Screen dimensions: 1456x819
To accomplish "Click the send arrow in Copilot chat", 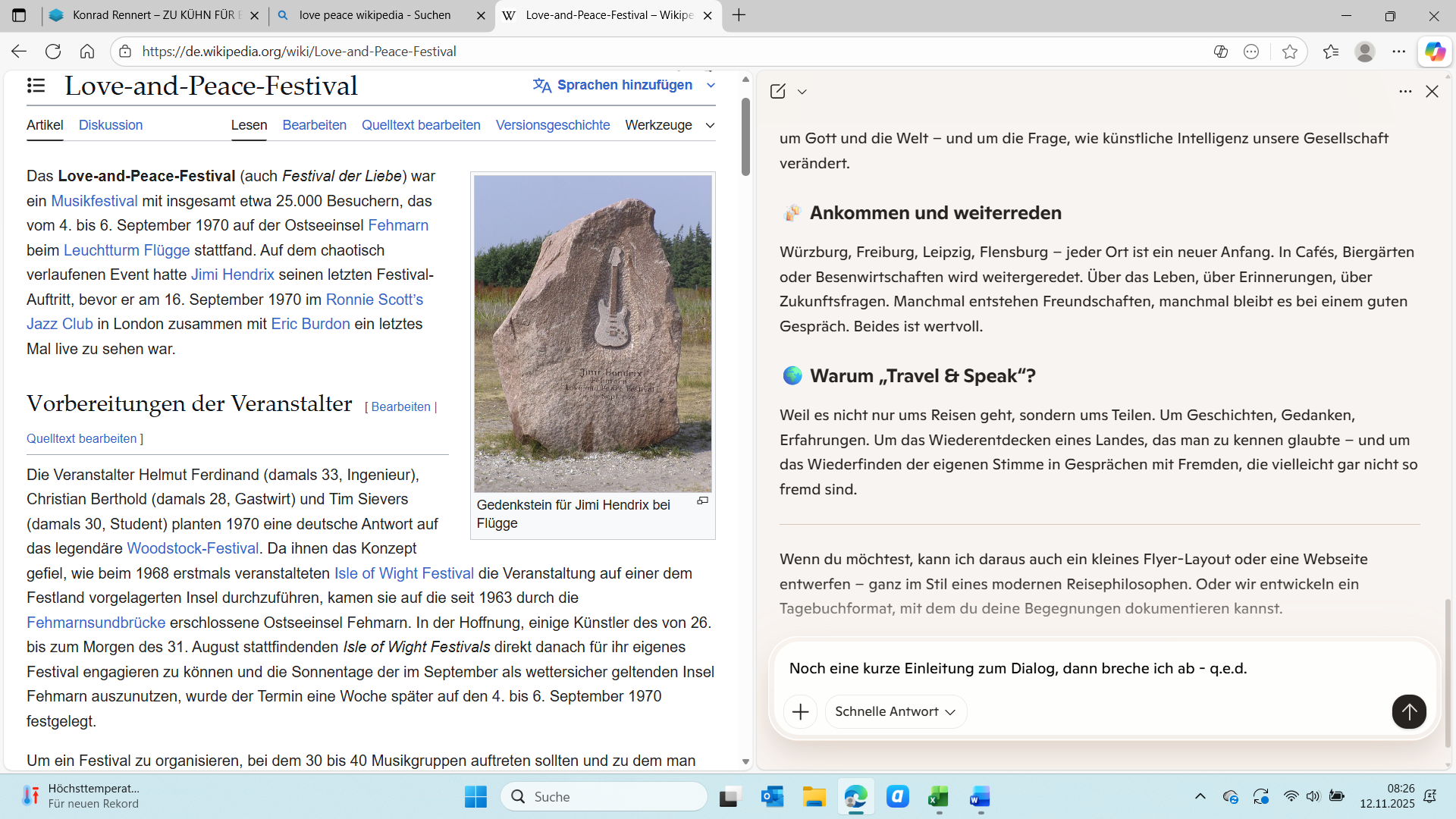I will [x=1408, y=711].
